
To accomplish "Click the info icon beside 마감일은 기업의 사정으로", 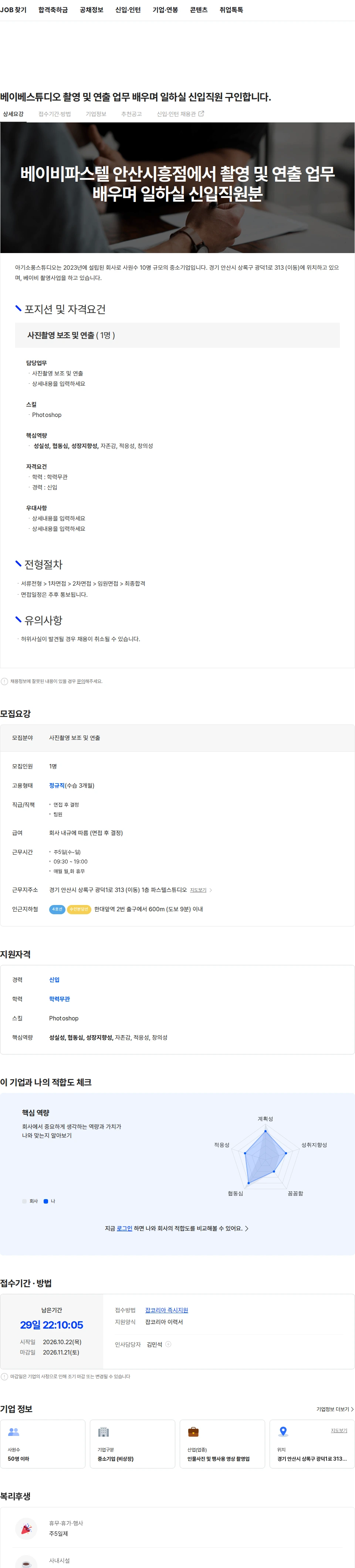I will click(x=4, y=1376).
